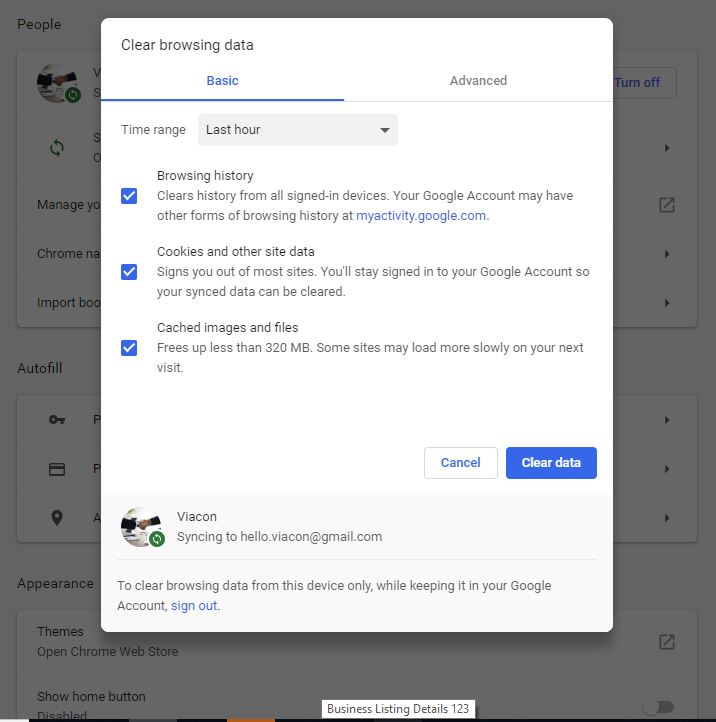Open the myactivity.google.com link
The height and width of the screenshot is (722, 716).
[x=421, y=215]
